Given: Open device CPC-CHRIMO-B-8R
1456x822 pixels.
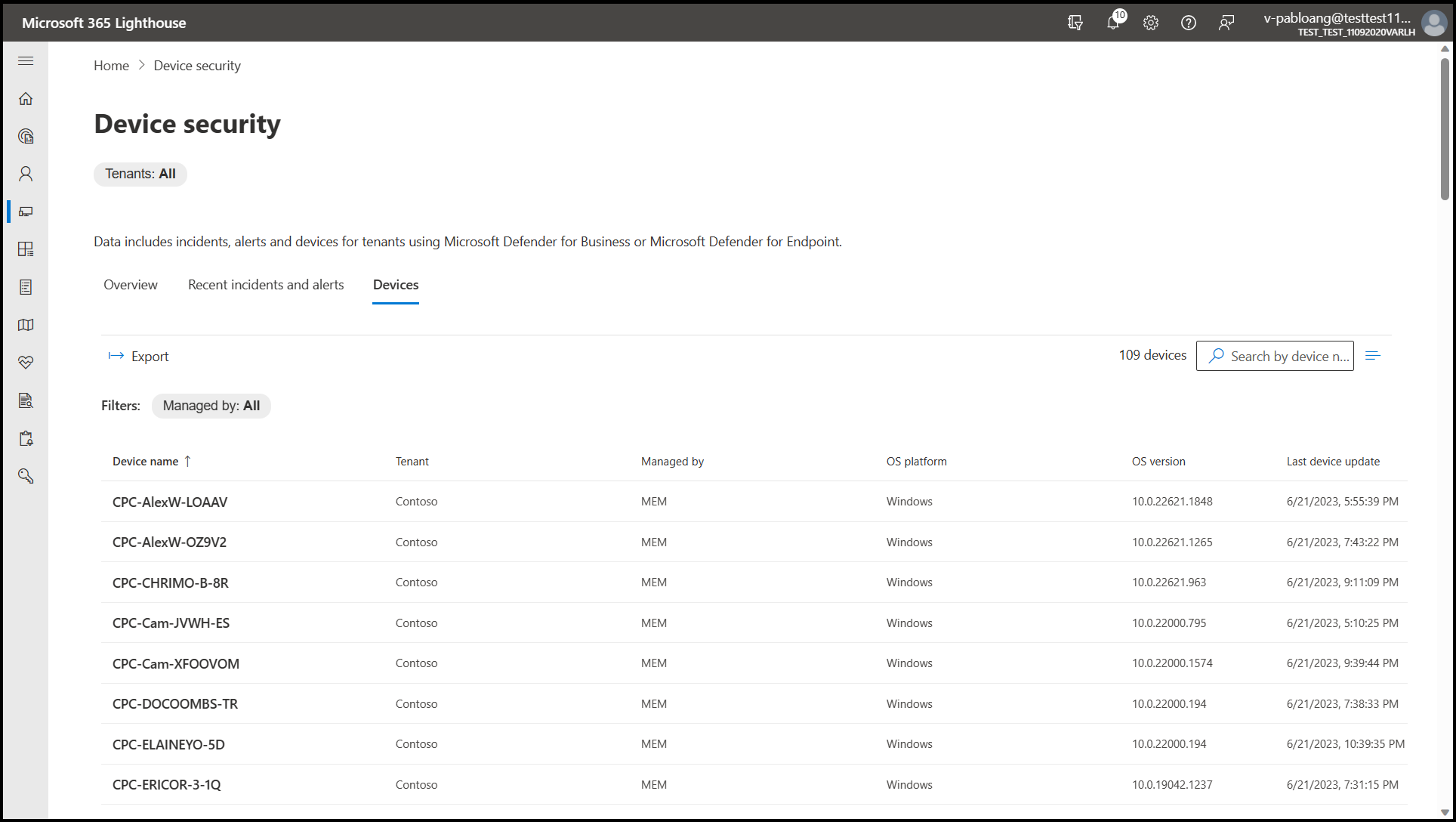Looking at the screenshot, I should 171,583.
